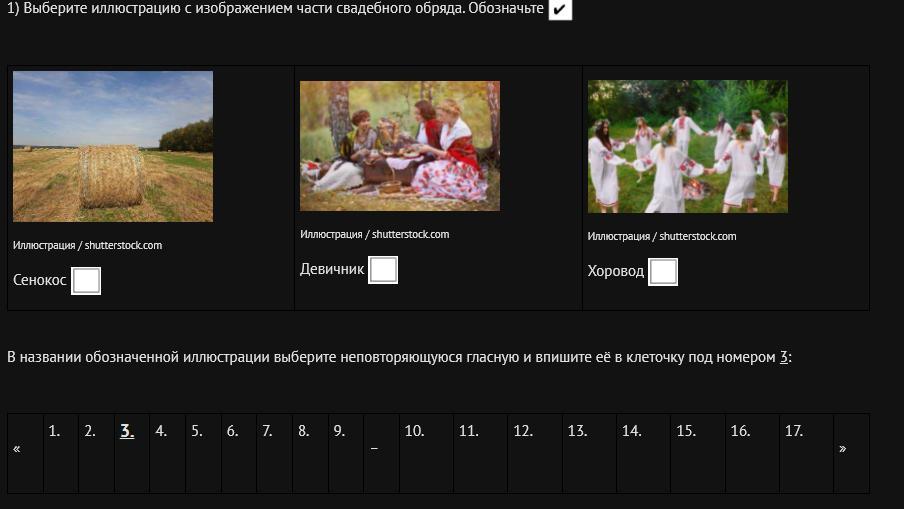
Task: Select answer cell number 11
Action: pyautogui.click(x=481, y=453)
